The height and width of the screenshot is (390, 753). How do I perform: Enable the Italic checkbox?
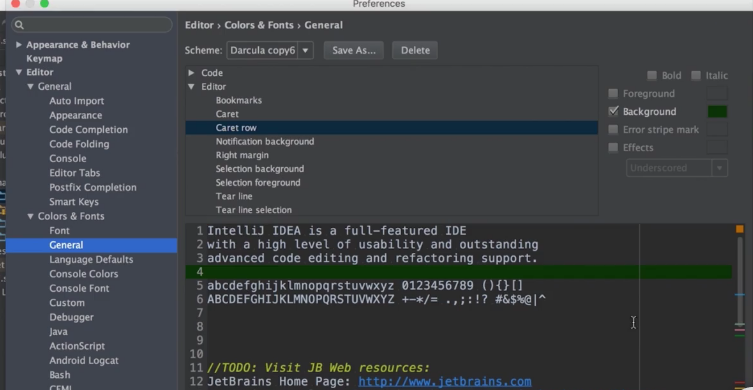[x=696, y=75]
